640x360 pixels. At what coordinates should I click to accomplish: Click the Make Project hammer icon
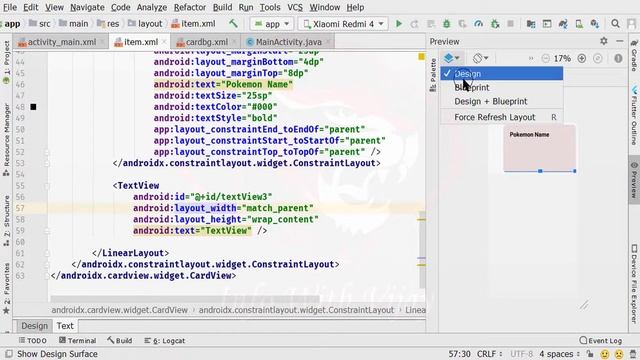point(233,24)
